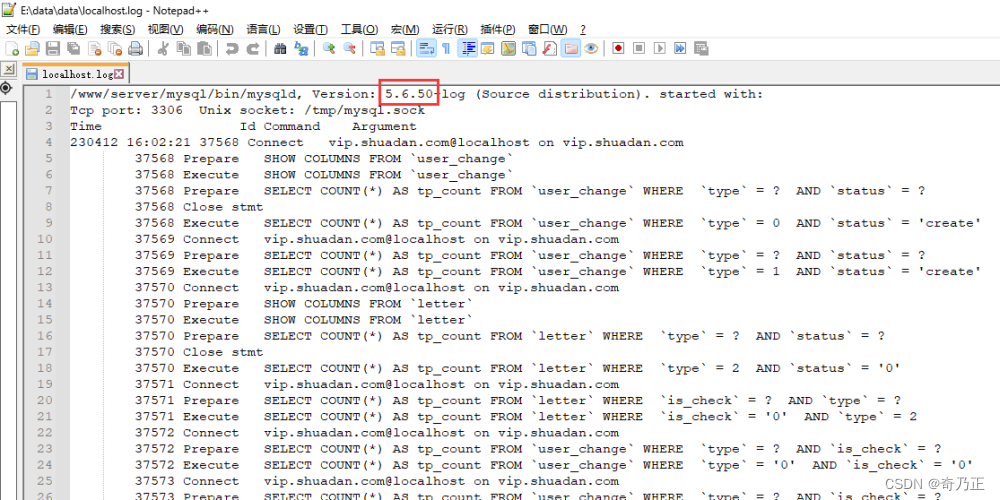
Task: Open Find with the binoculars icon
Action: click(x=280, y=48)
